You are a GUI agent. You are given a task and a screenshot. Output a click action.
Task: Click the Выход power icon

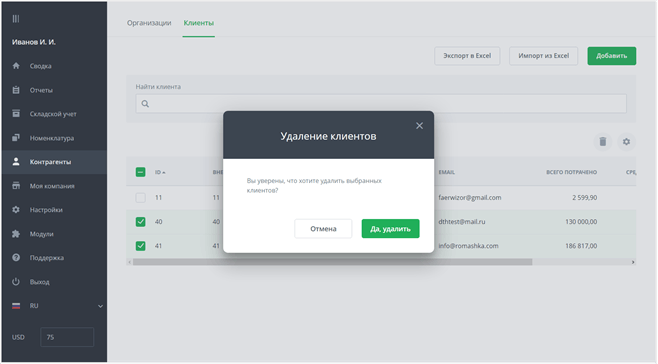click(16, 282)
